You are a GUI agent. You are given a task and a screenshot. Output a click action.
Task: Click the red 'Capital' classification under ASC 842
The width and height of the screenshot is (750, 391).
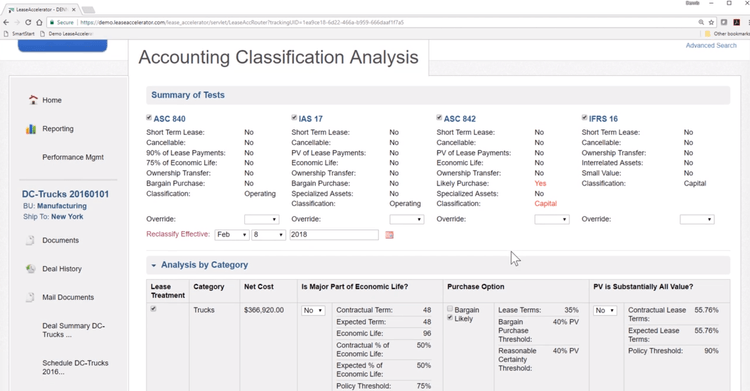545,203
